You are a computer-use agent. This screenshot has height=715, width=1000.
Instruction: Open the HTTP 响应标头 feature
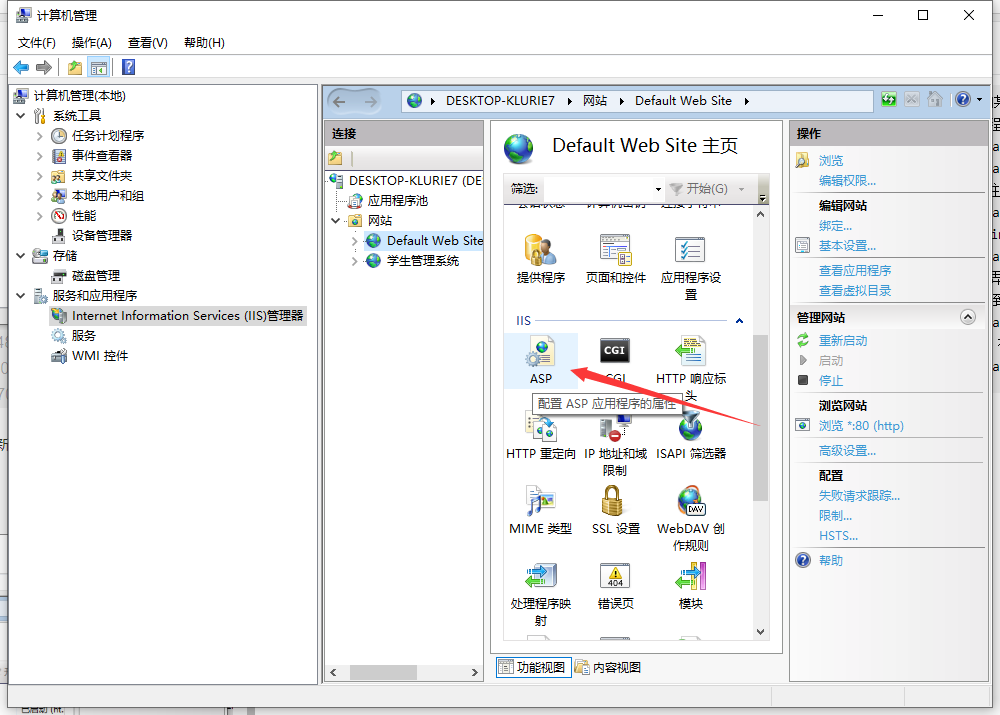click(690, 351)
